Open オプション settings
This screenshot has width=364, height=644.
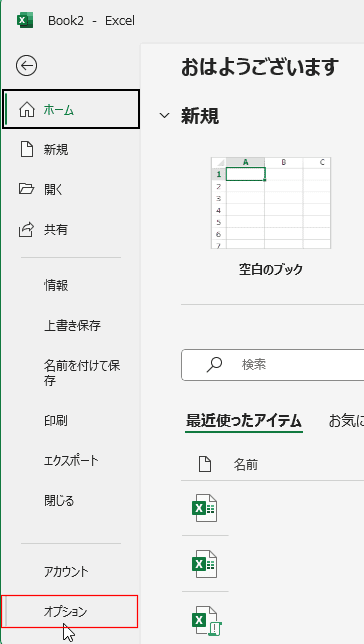[70, 612]
